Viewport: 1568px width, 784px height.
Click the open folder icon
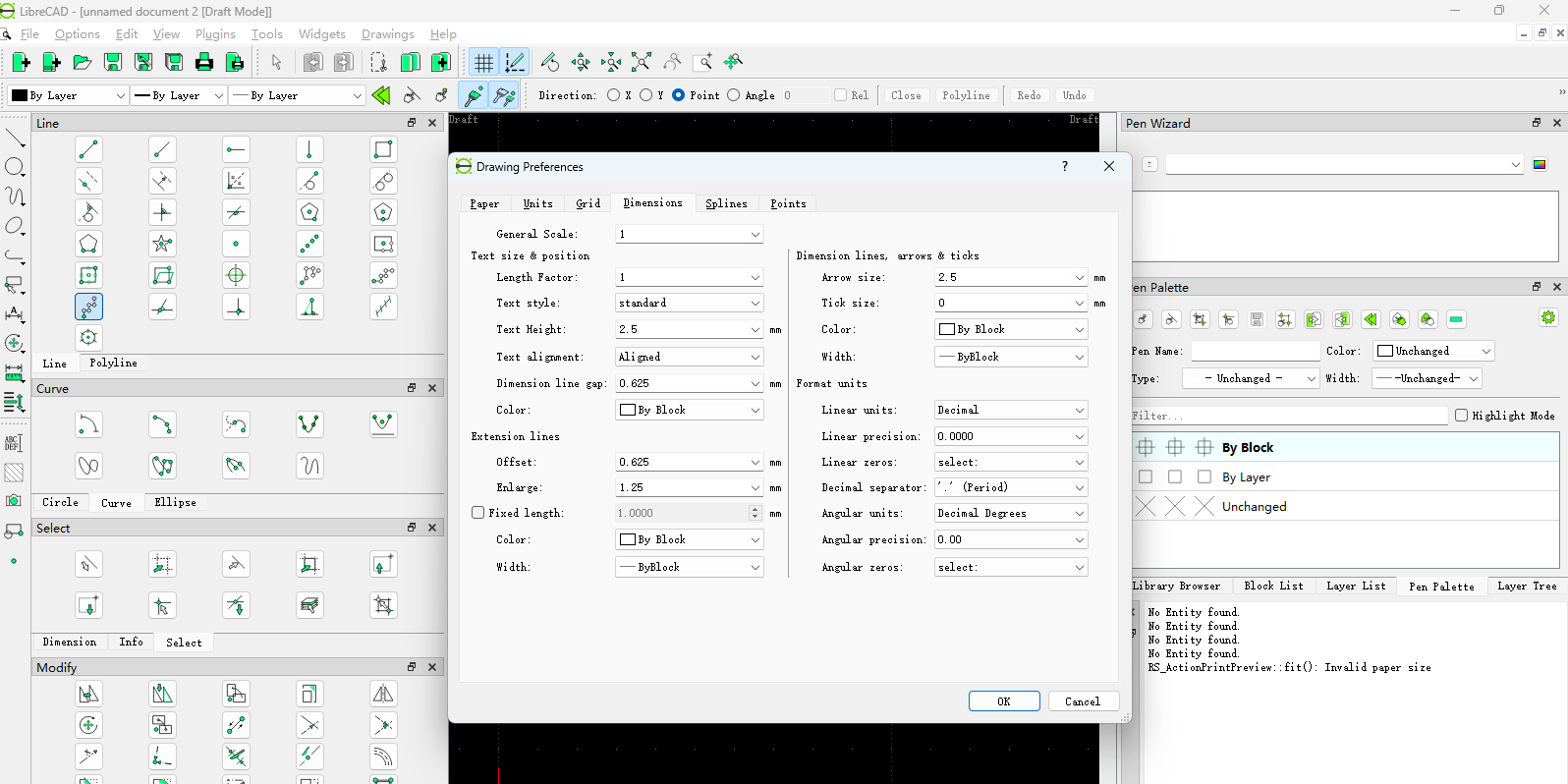coord(83,63)
